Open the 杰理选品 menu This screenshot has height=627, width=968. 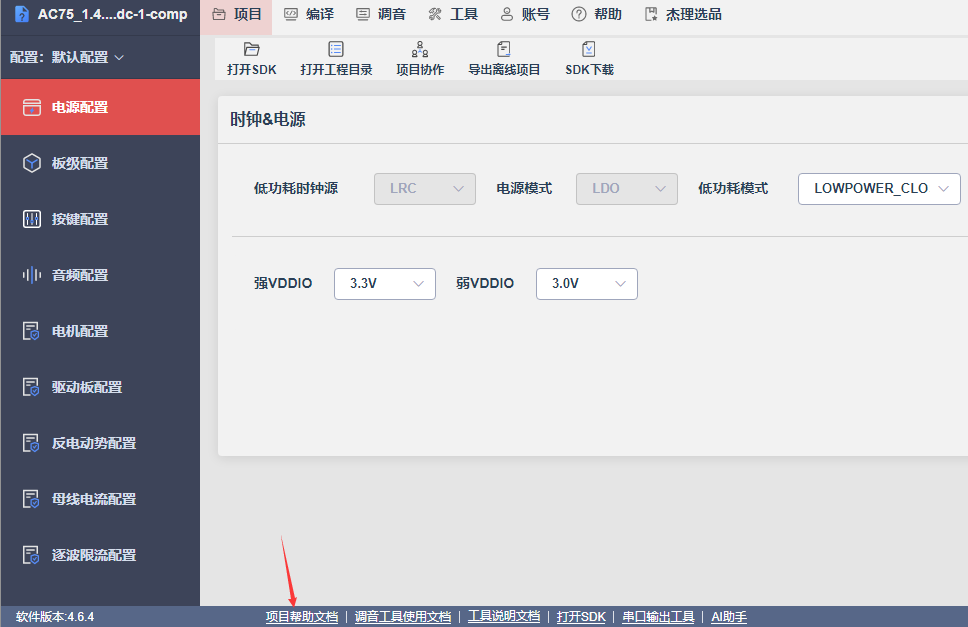pyautogui.click(x=683, y=14)
